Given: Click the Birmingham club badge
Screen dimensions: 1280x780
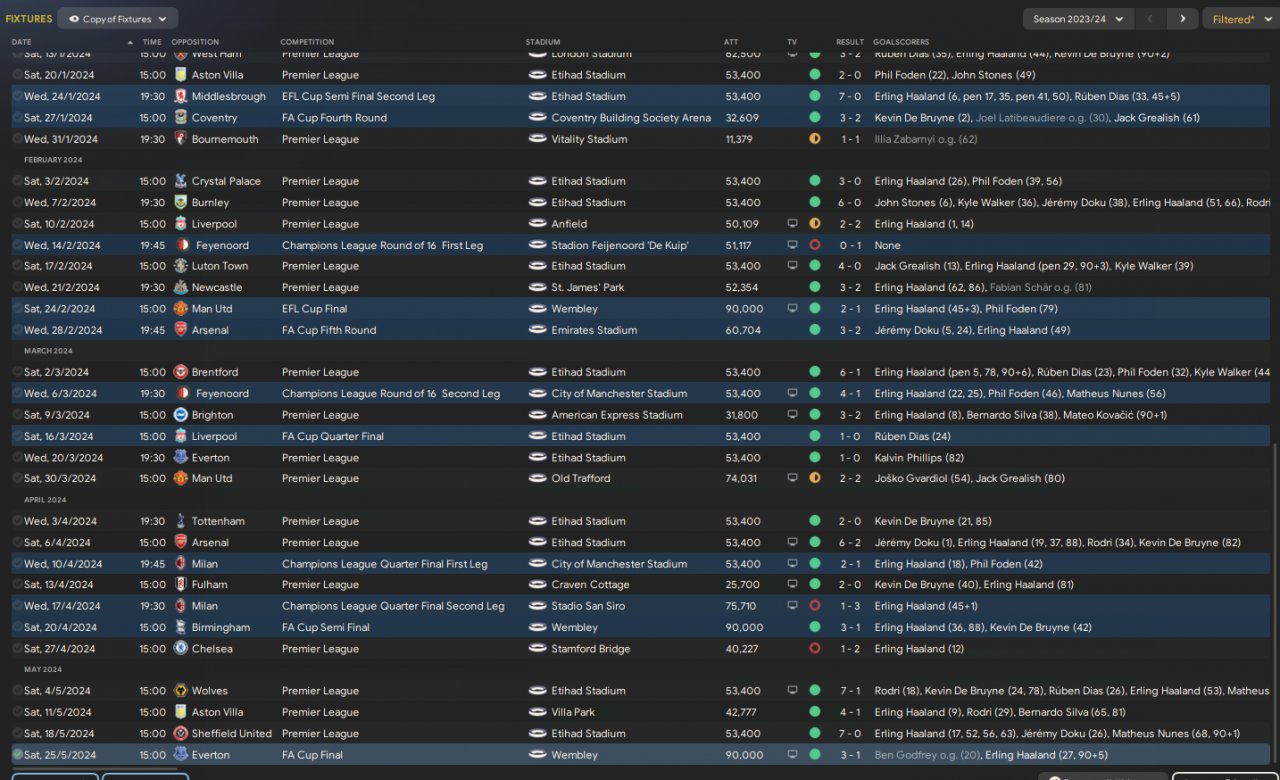Looking at the screenshot, I should [x=181, y=628].
